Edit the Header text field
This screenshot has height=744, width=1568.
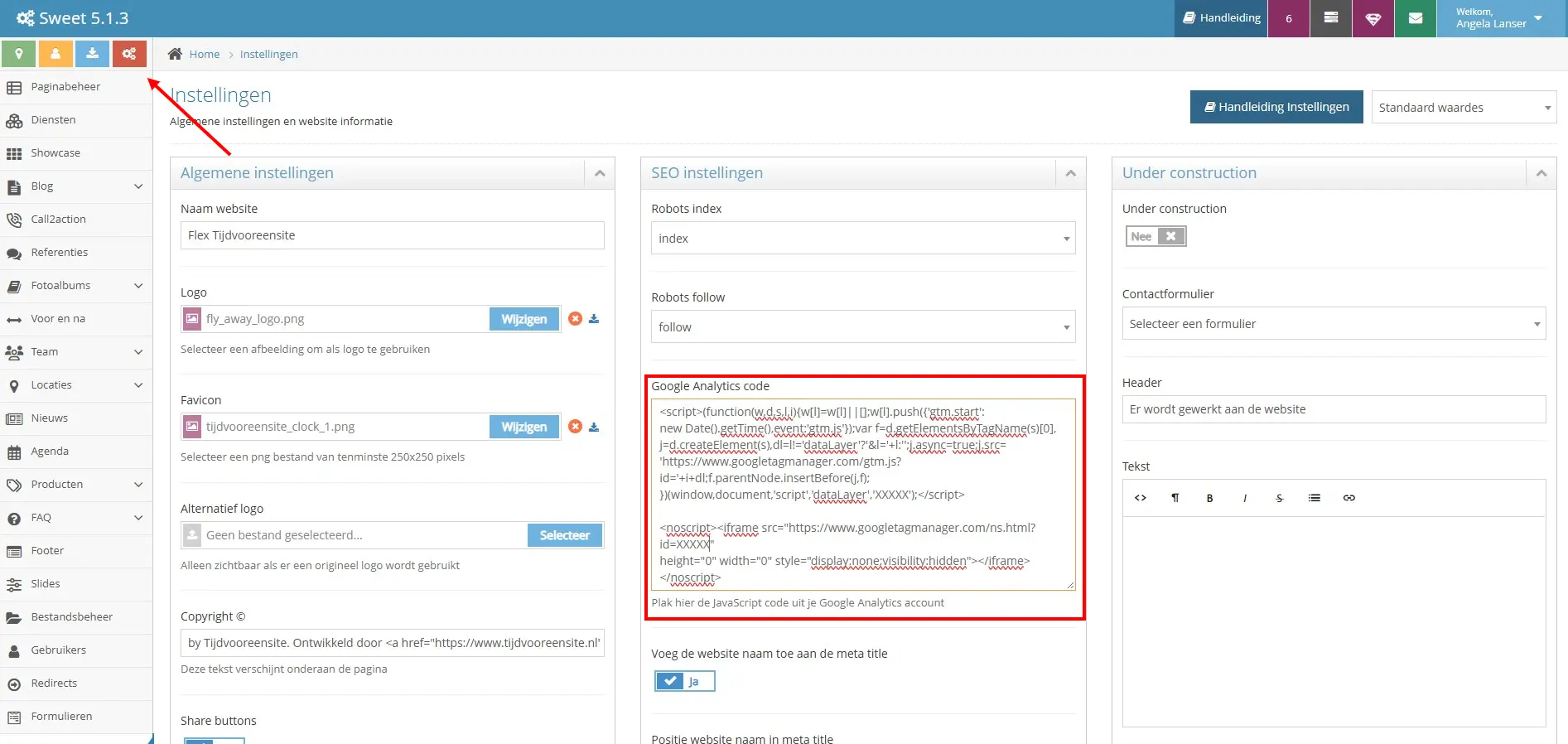click(1334, 409)
